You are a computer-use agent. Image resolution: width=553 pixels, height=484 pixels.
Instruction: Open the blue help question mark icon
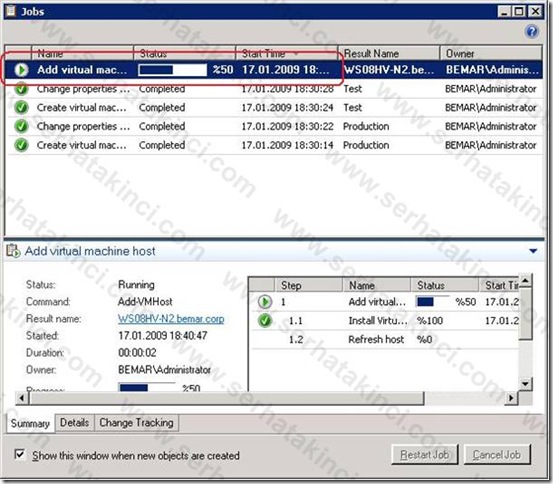click(x=532, y=31)
